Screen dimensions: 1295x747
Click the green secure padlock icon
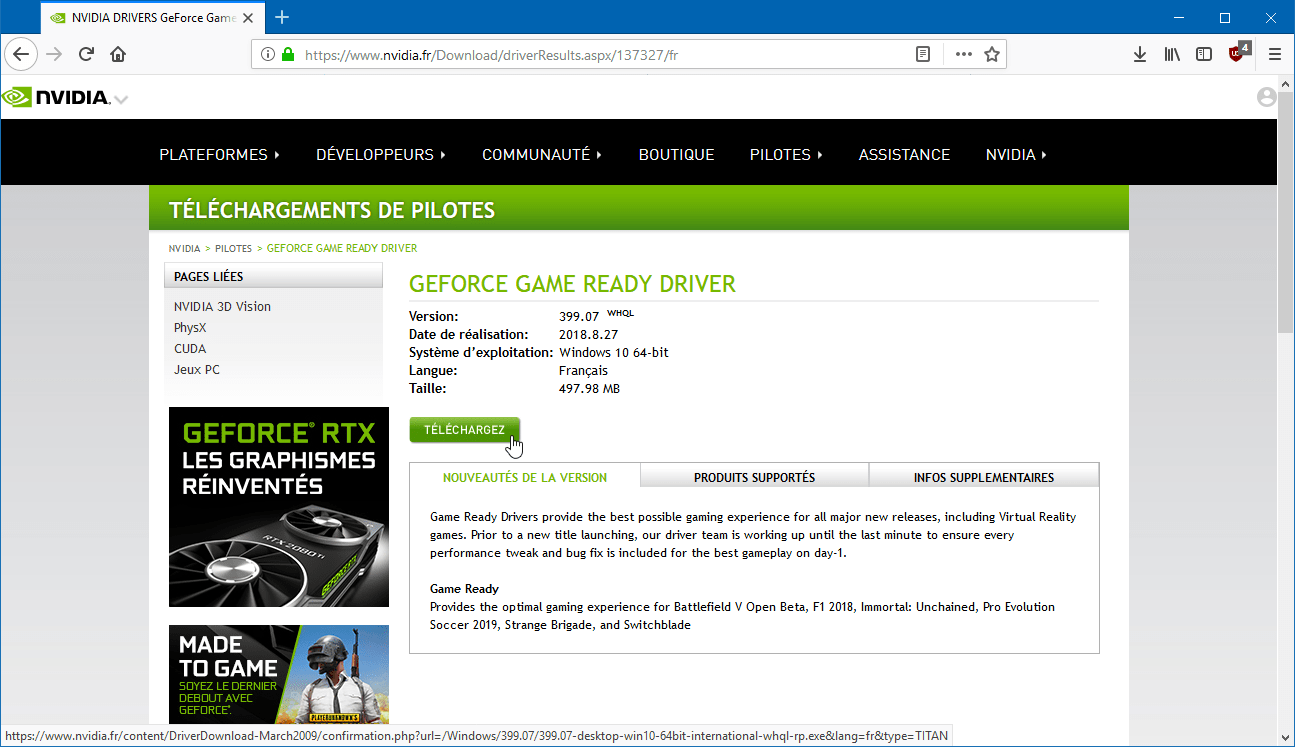pyautogui.click(x=288, y=55)
